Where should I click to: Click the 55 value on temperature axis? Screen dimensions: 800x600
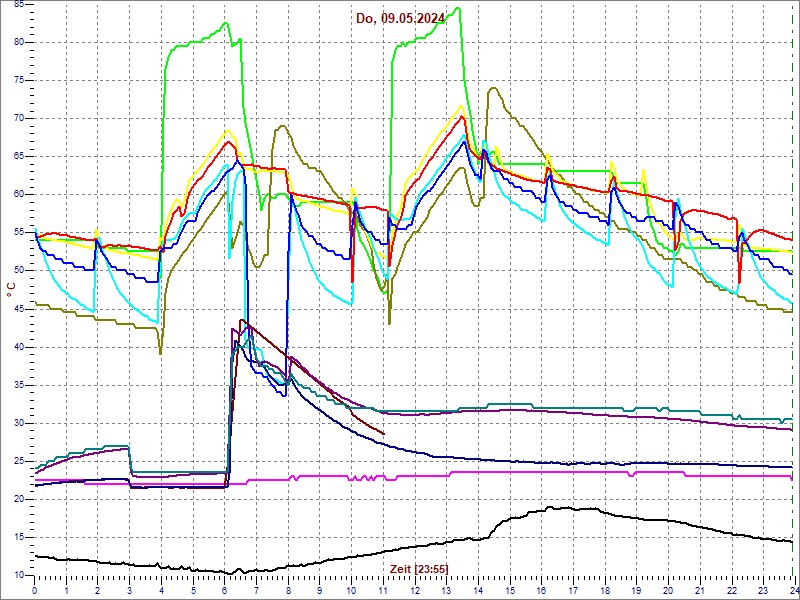pos(18,233)
